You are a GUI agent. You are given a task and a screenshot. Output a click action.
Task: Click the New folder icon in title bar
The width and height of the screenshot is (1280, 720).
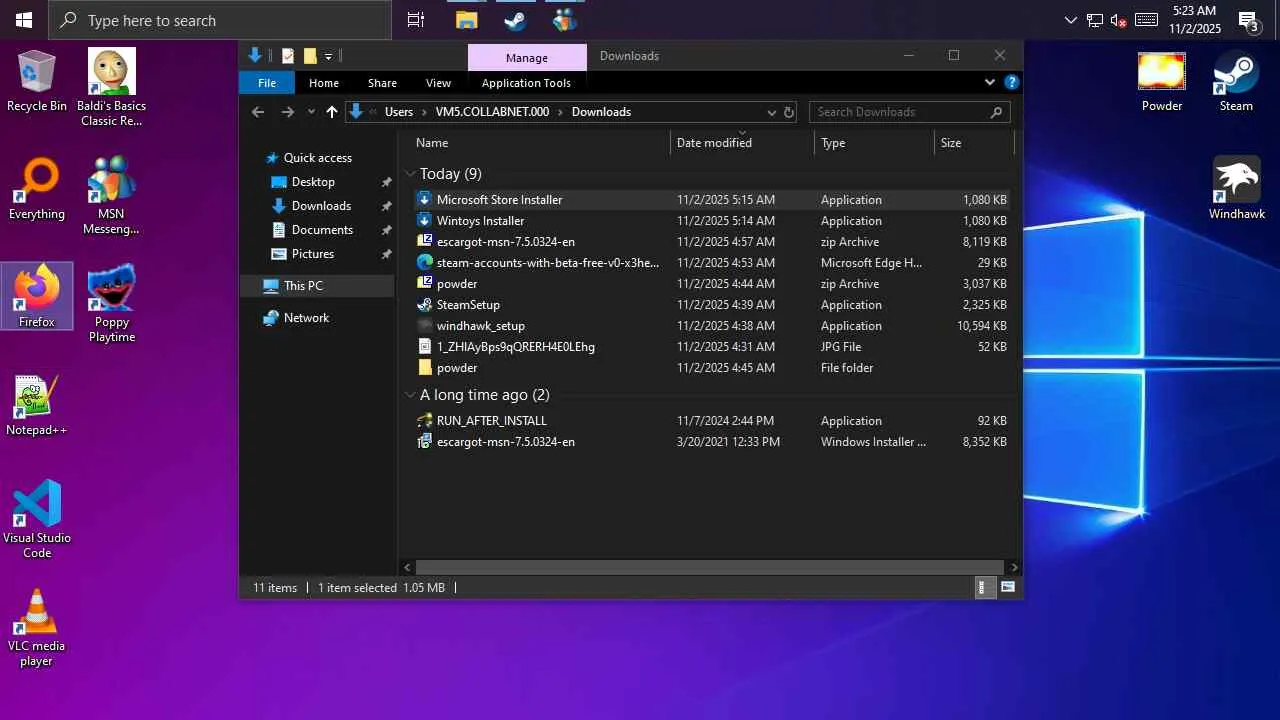coord(310,56)
